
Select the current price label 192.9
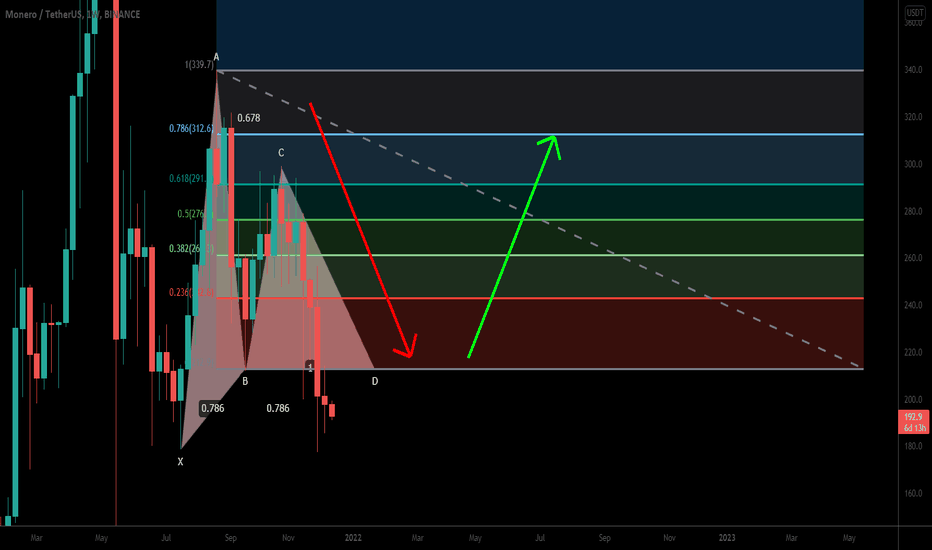[913, 417]
